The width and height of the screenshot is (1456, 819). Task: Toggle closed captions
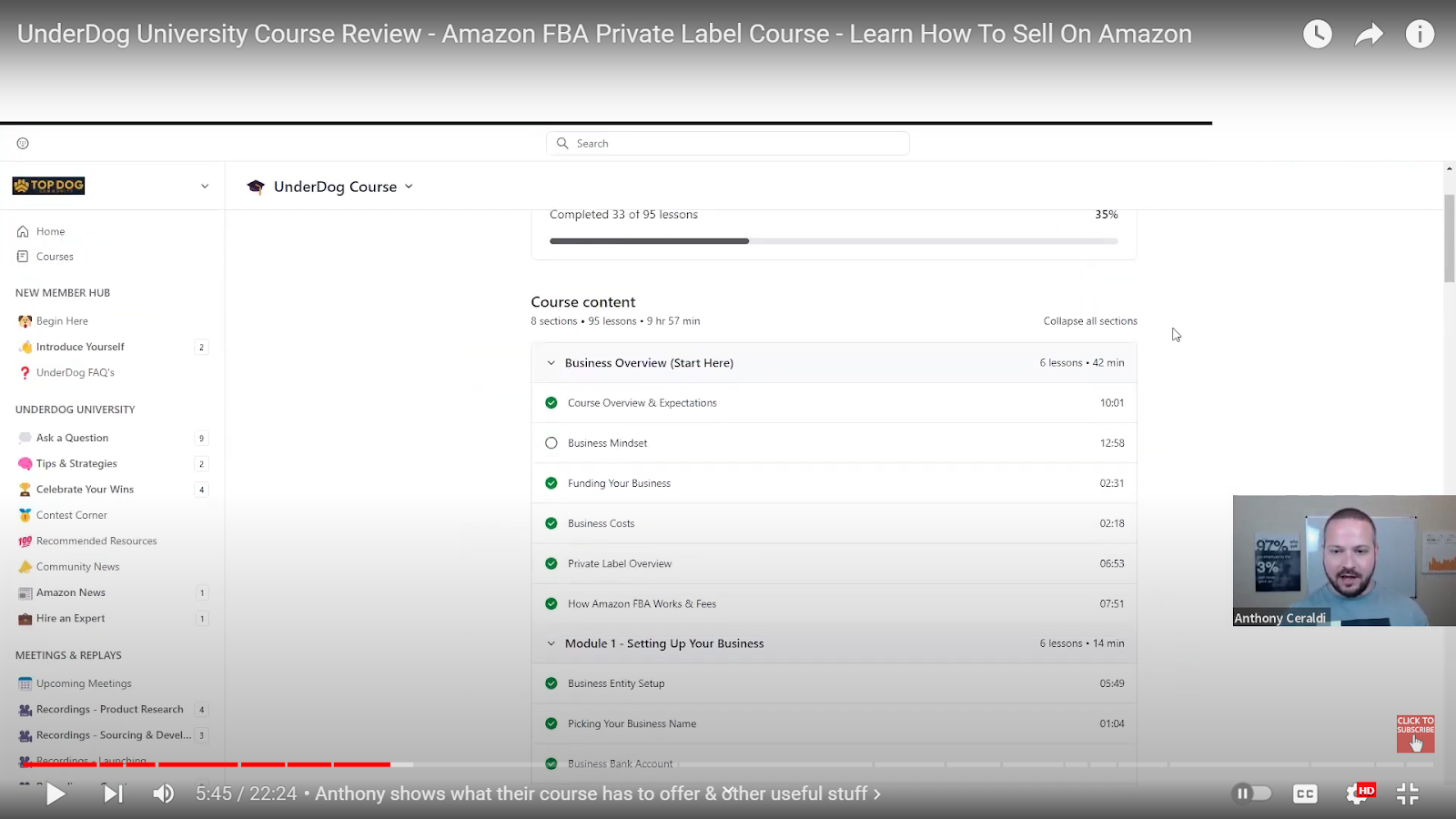(1305, 794)
